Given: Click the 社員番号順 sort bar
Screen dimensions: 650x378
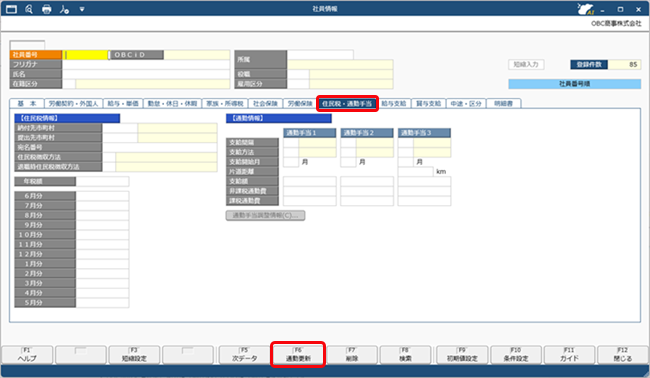Looking at the screenshot, I should (x=575, y=84).
